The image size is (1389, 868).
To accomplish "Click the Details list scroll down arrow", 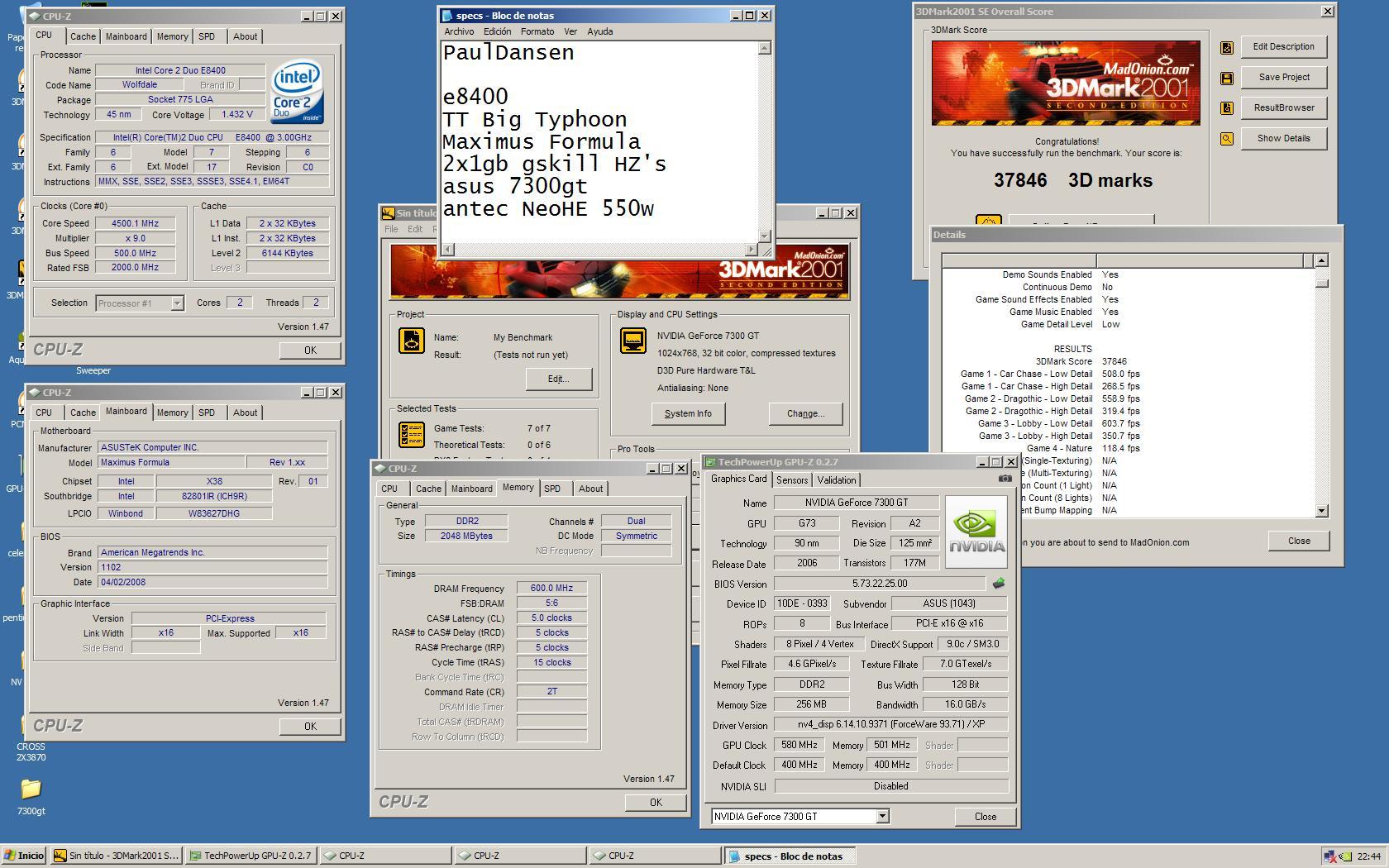I will (x=1321, y=511).
